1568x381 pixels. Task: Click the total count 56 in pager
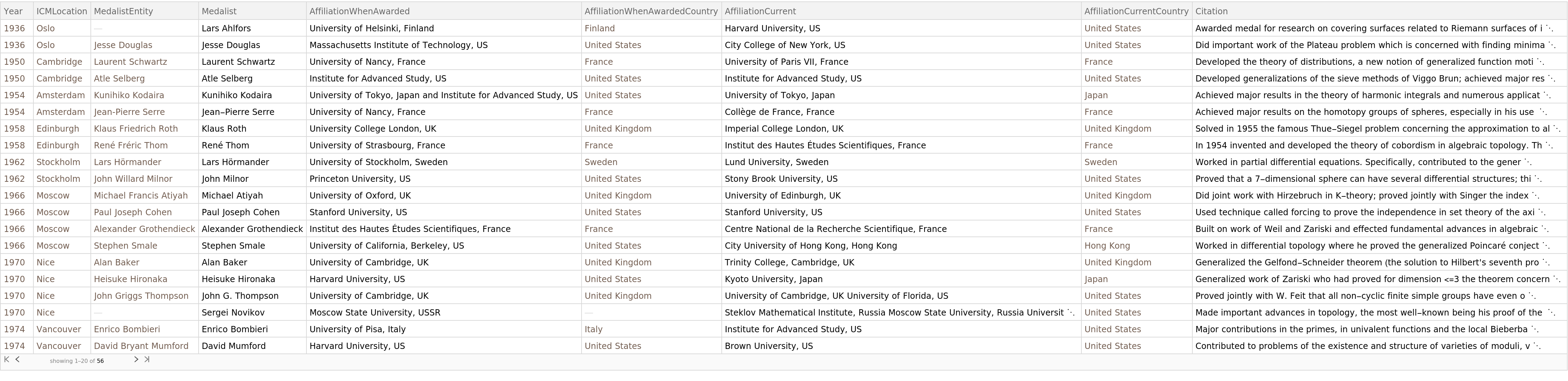click(x=101, y=361)
